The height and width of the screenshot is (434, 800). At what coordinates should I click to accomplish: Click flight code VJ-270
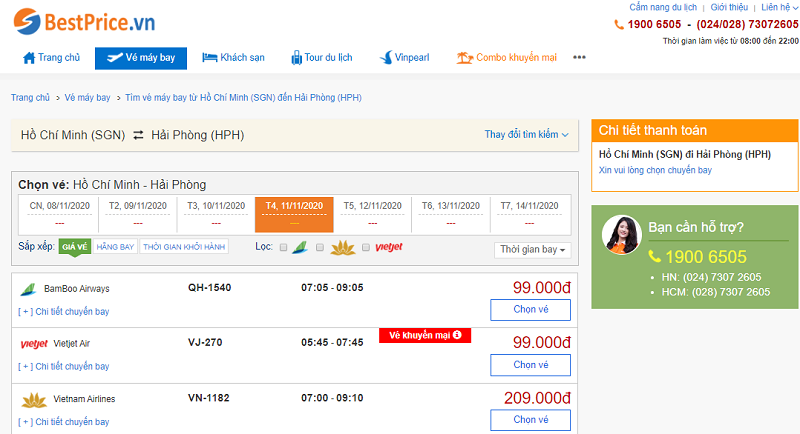(x=205, y=343)
